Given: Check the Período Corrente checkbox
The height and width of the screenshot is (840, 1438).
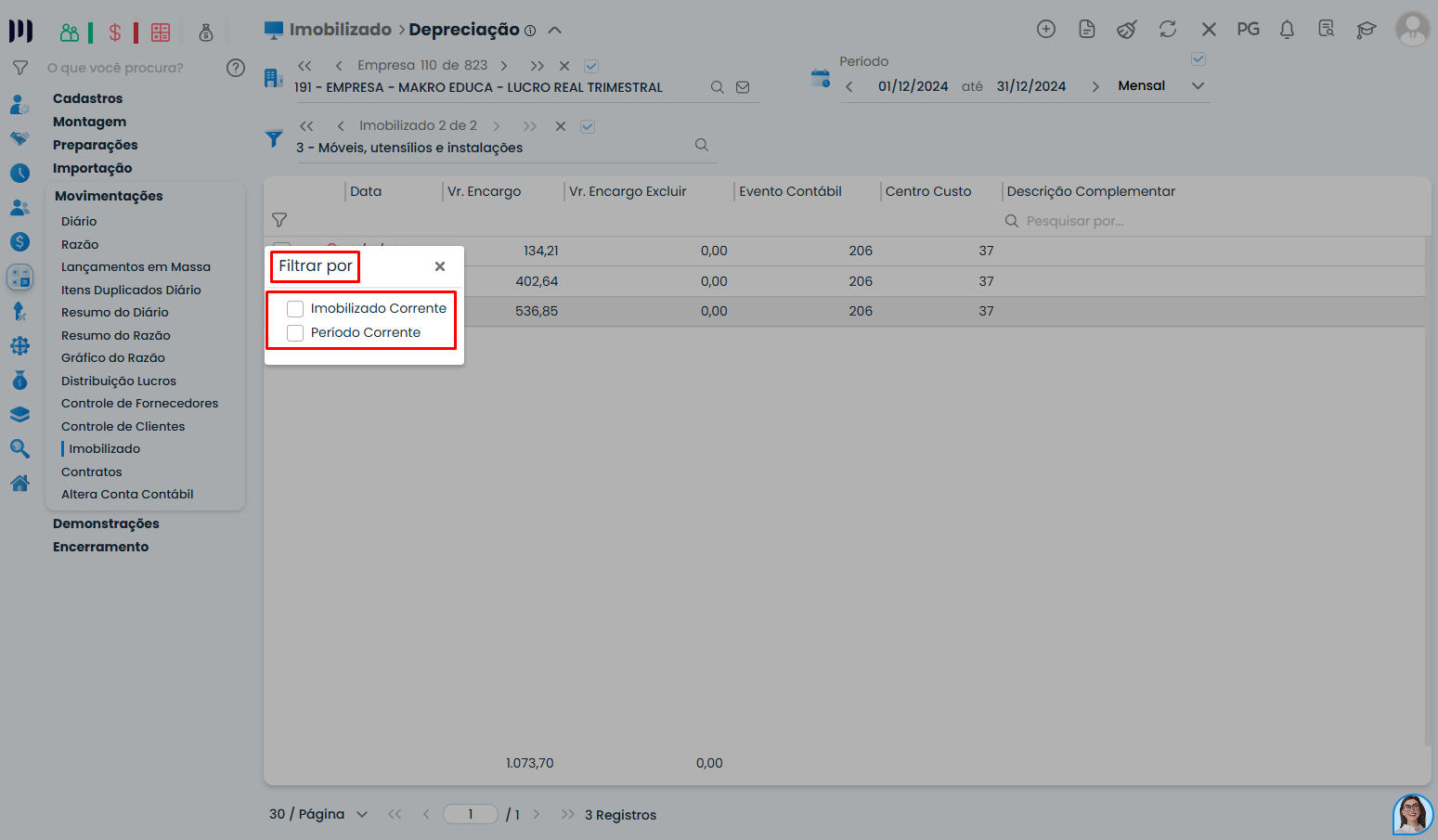Looking at the screenshot, I should click(295, 333).
